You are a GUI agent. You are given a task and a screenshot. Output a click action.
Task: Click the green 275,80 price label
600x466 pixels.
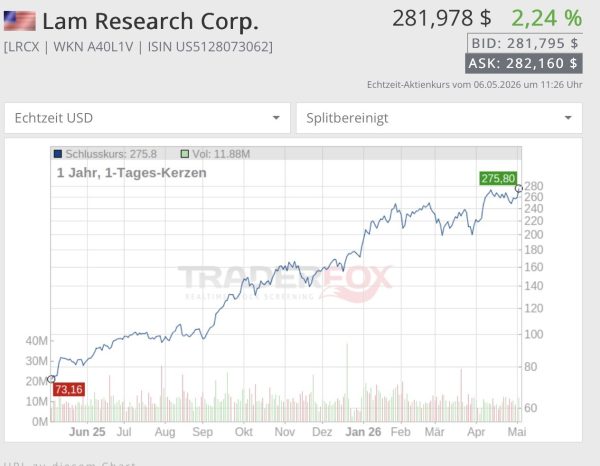pos(498,178)
